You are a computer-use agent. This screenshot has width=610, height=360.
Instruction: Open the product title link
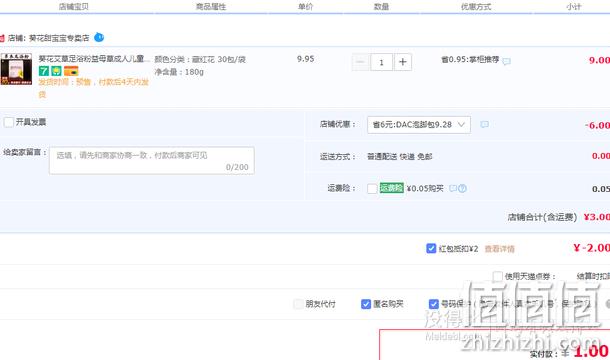pos(94,59)
